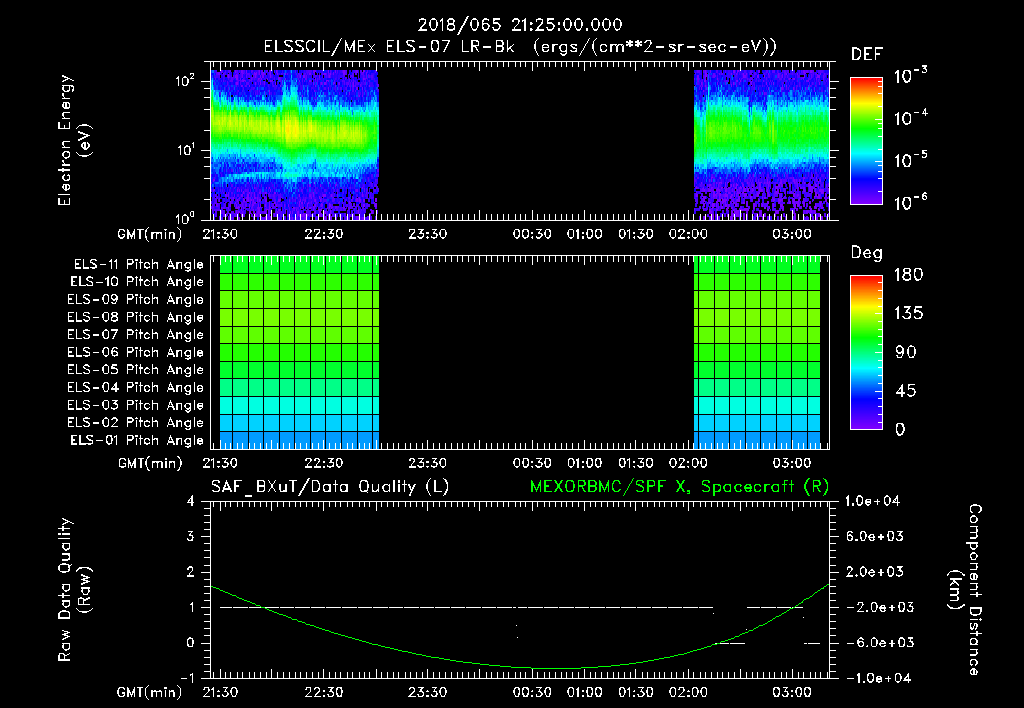Click the "3" tick on Raw Data Quality axis

point(191,536)
